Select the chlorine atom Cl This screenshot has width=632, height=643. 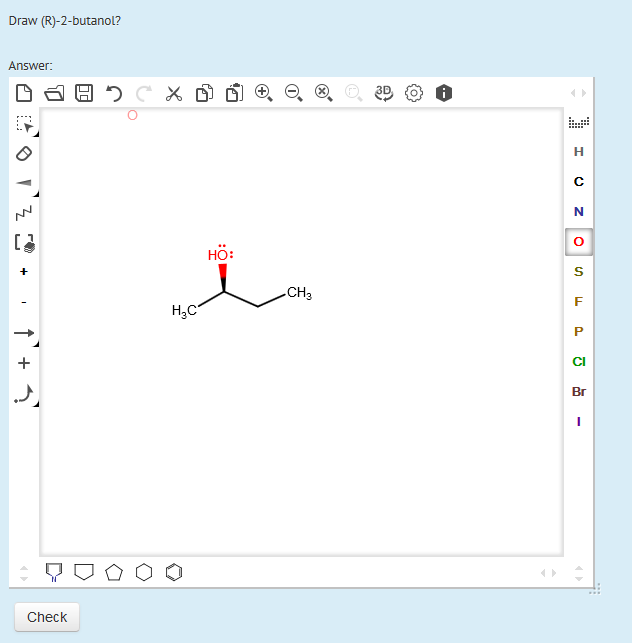(x=579, y=362)
